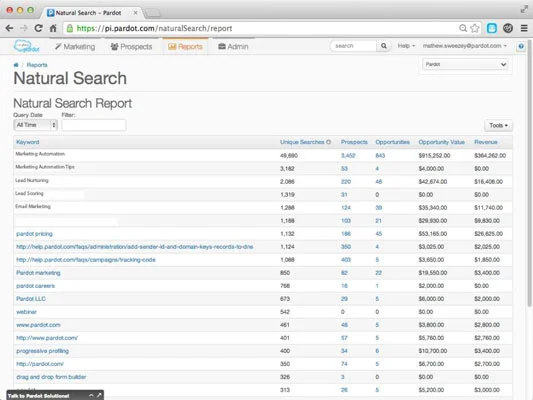Click the home breadcrumb icon
The image size is (533, 400).
[16, 65]
